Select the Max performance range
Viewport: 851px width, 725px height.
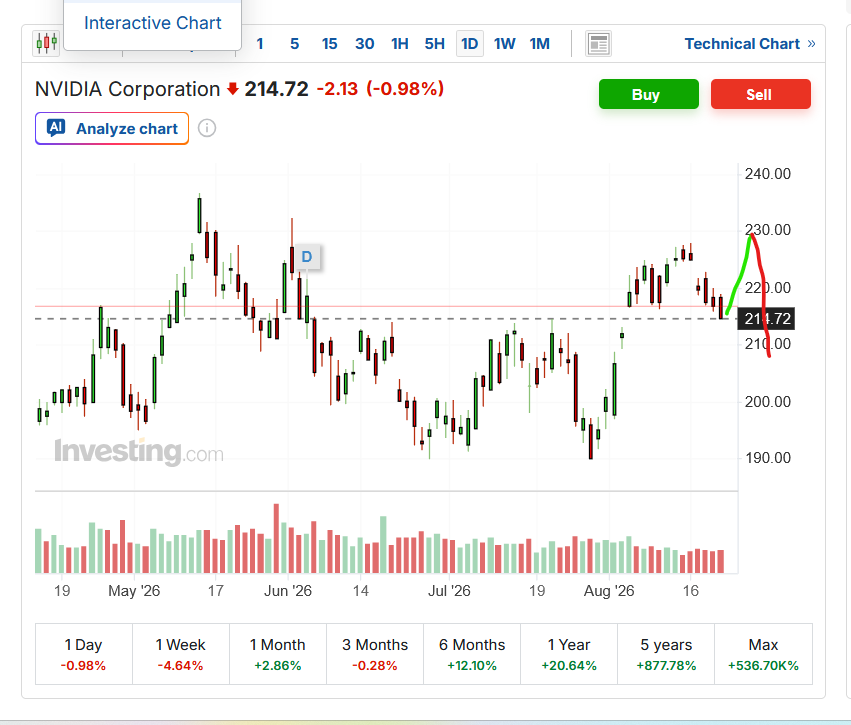[x=763, y=654]
